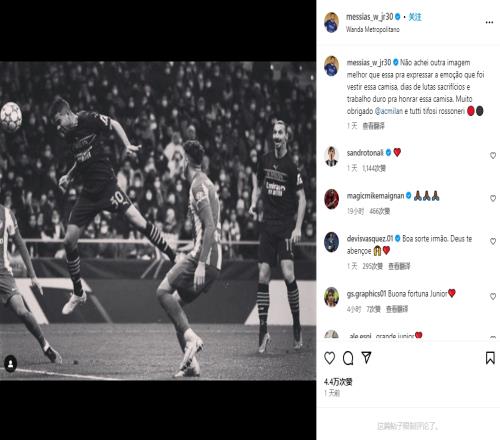Image resolution: width=500 pixels, height=440 pixels.
Task: Like gs.graphics01's comment
Action: [493, 296]
